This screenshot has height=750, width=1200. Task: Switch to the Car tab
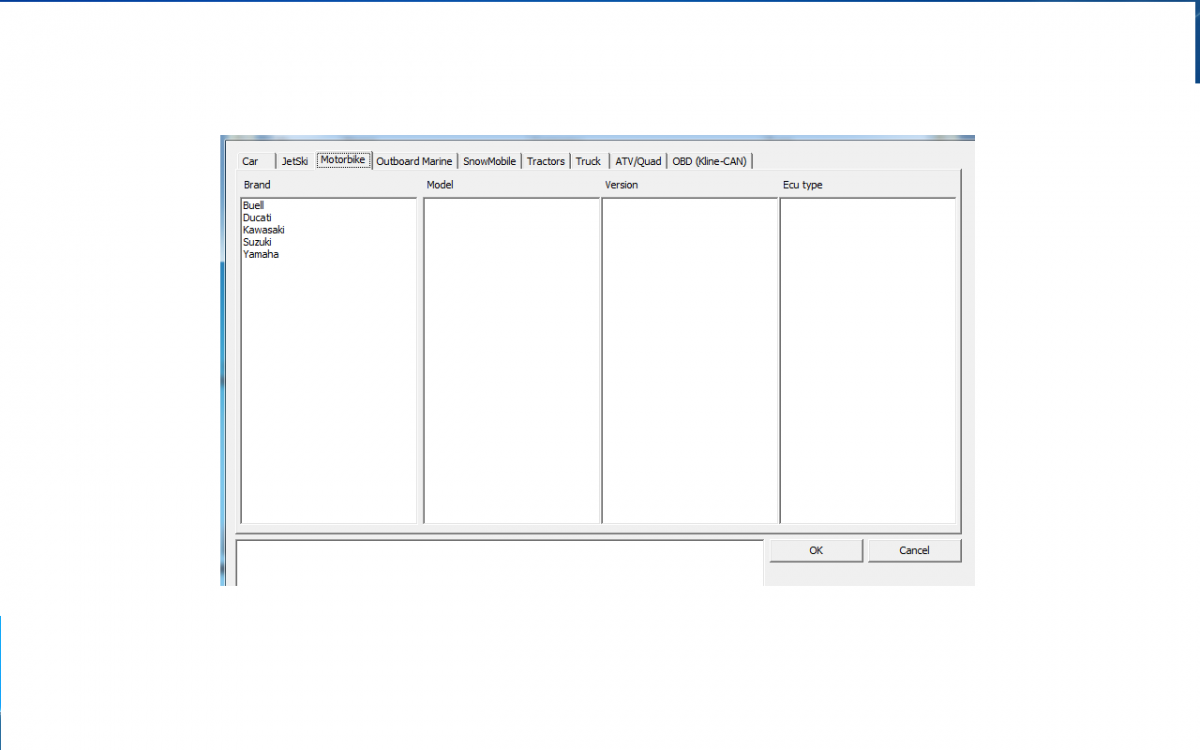(x=255, y=161)
